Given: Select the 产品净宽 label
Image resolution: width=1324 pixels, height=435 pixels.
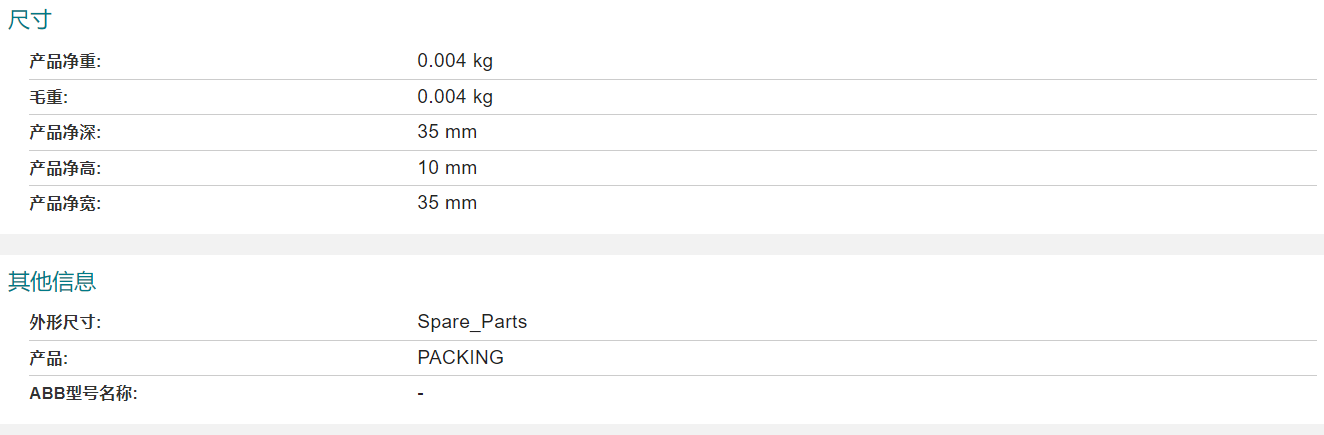Looking at the screenshot, I should pos(65,203).
